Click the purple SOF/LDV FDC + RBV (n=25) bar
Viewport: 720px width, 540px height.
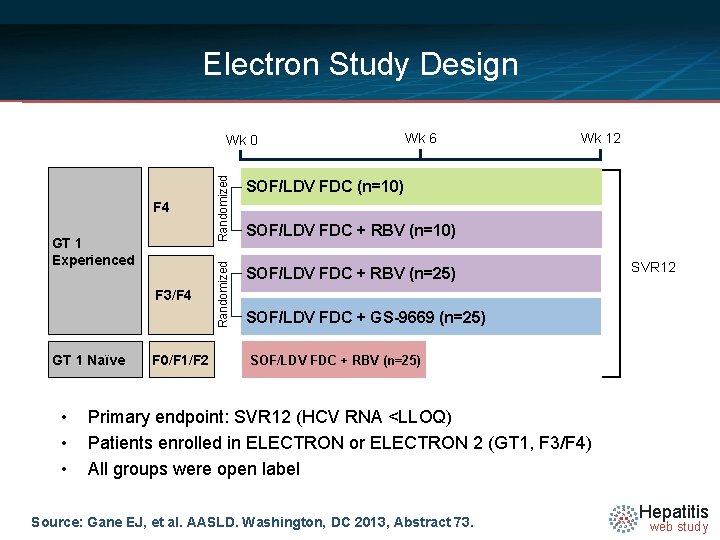point(421,273)
